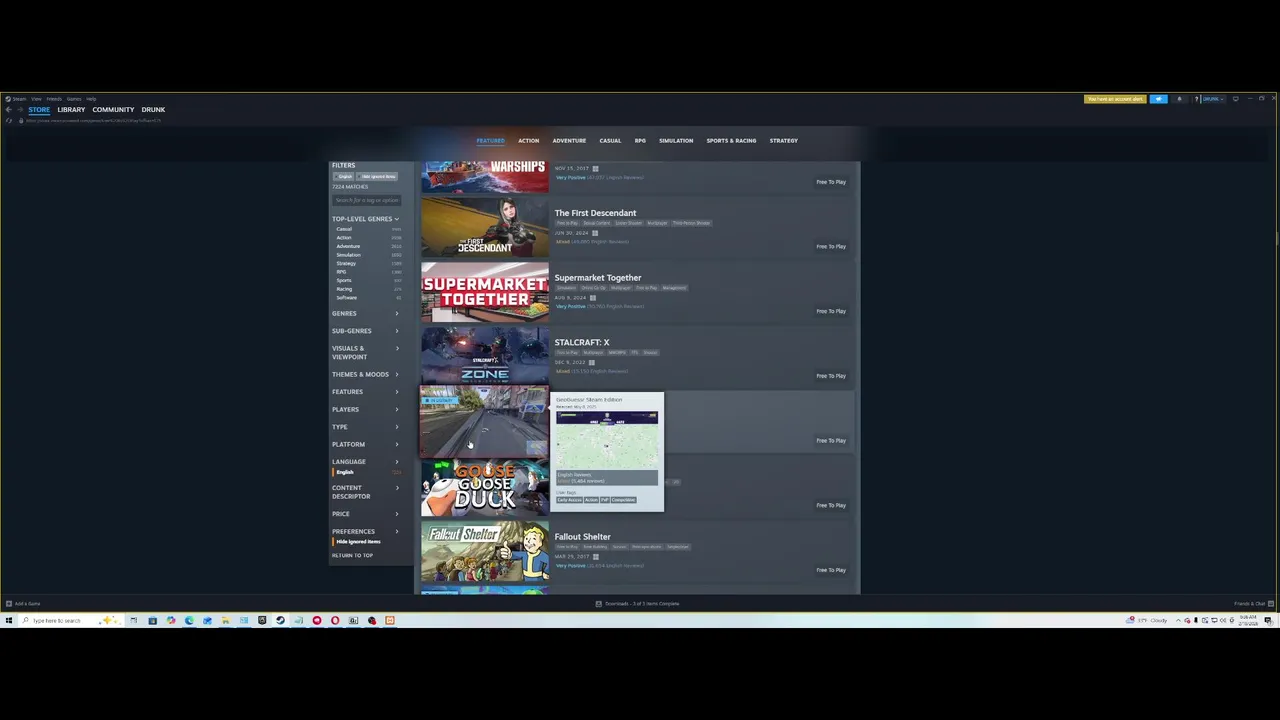Select the SIMULATION category tab
The width and height of the screenshot is (1280, 720).
tap(676, 141)
